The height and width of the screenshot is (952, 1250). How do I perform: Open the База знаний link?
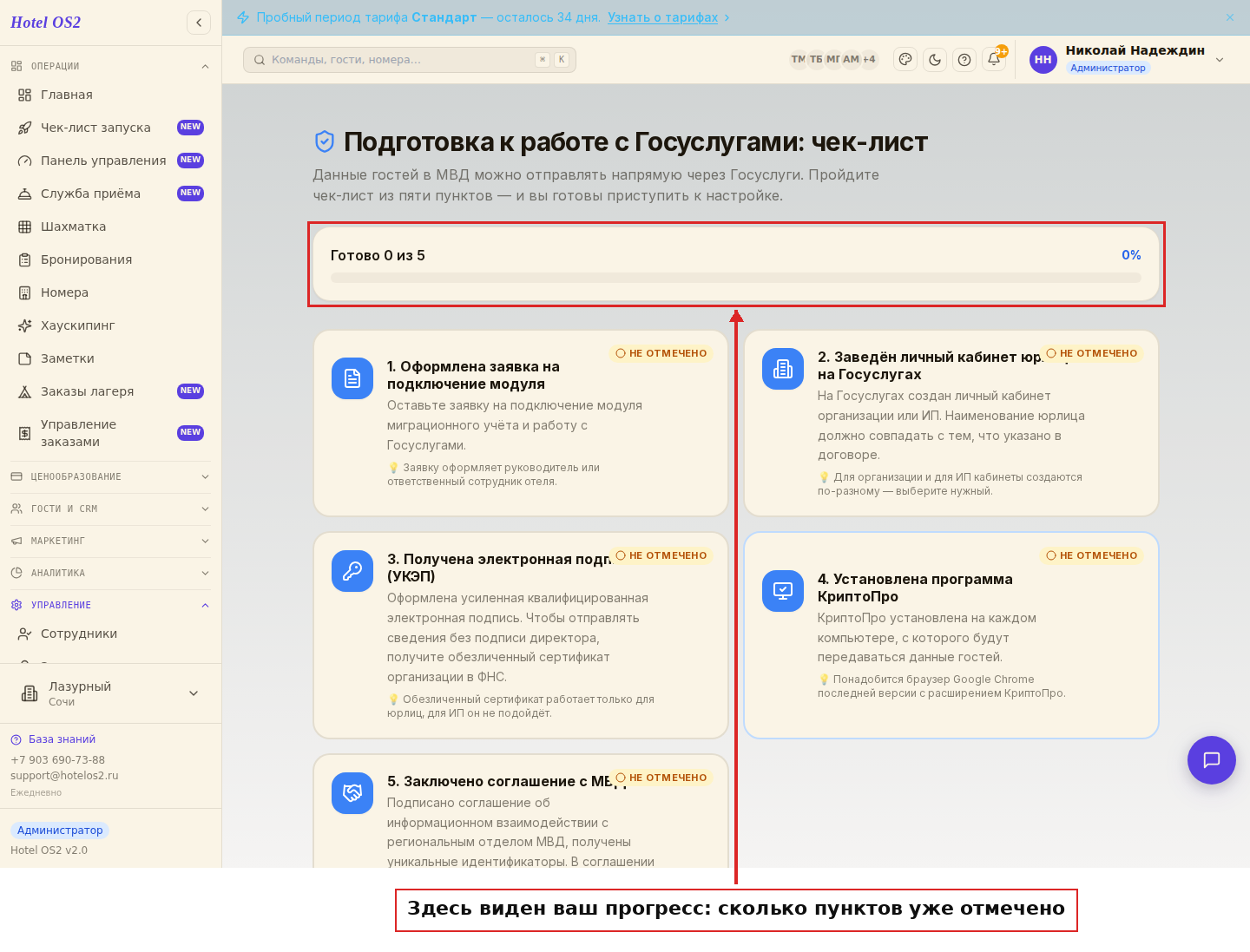click(x=53, y=739)
